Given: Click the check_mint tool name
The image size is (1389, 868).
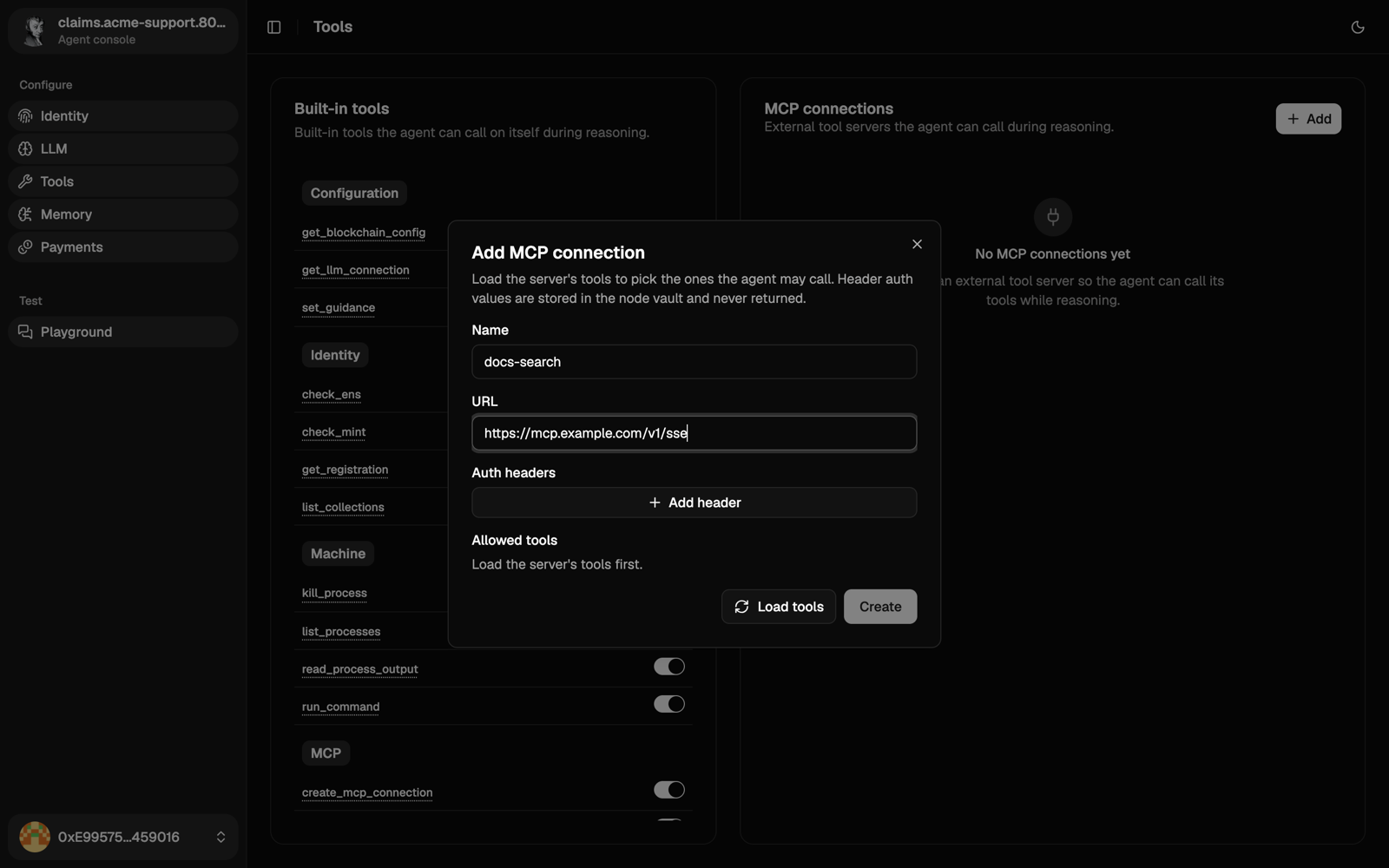Looking at the screenshot, I should [334, 432].
